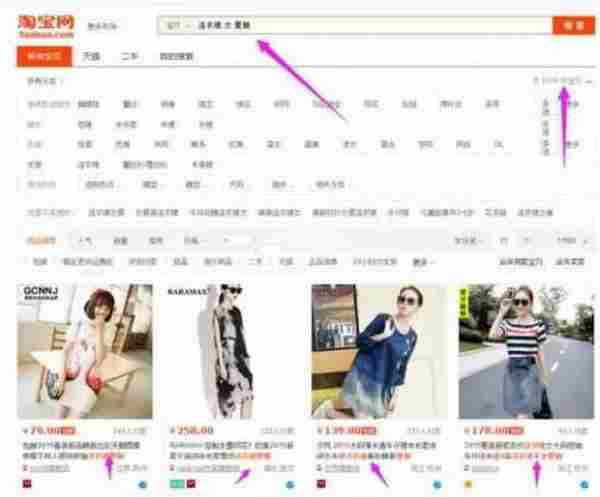Viewport: 600px width, 497px height.
Task: Switch to the 天猫 tab
Action: (x=92, y=57)
